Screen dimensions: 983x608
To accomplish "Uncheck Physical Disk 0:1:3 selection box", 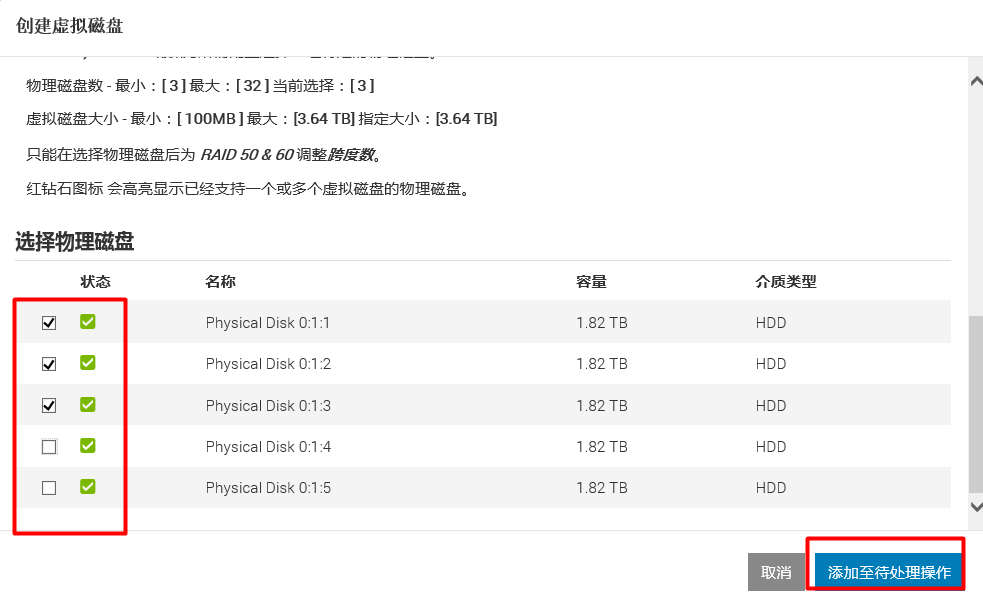I will tap(48, 405).
